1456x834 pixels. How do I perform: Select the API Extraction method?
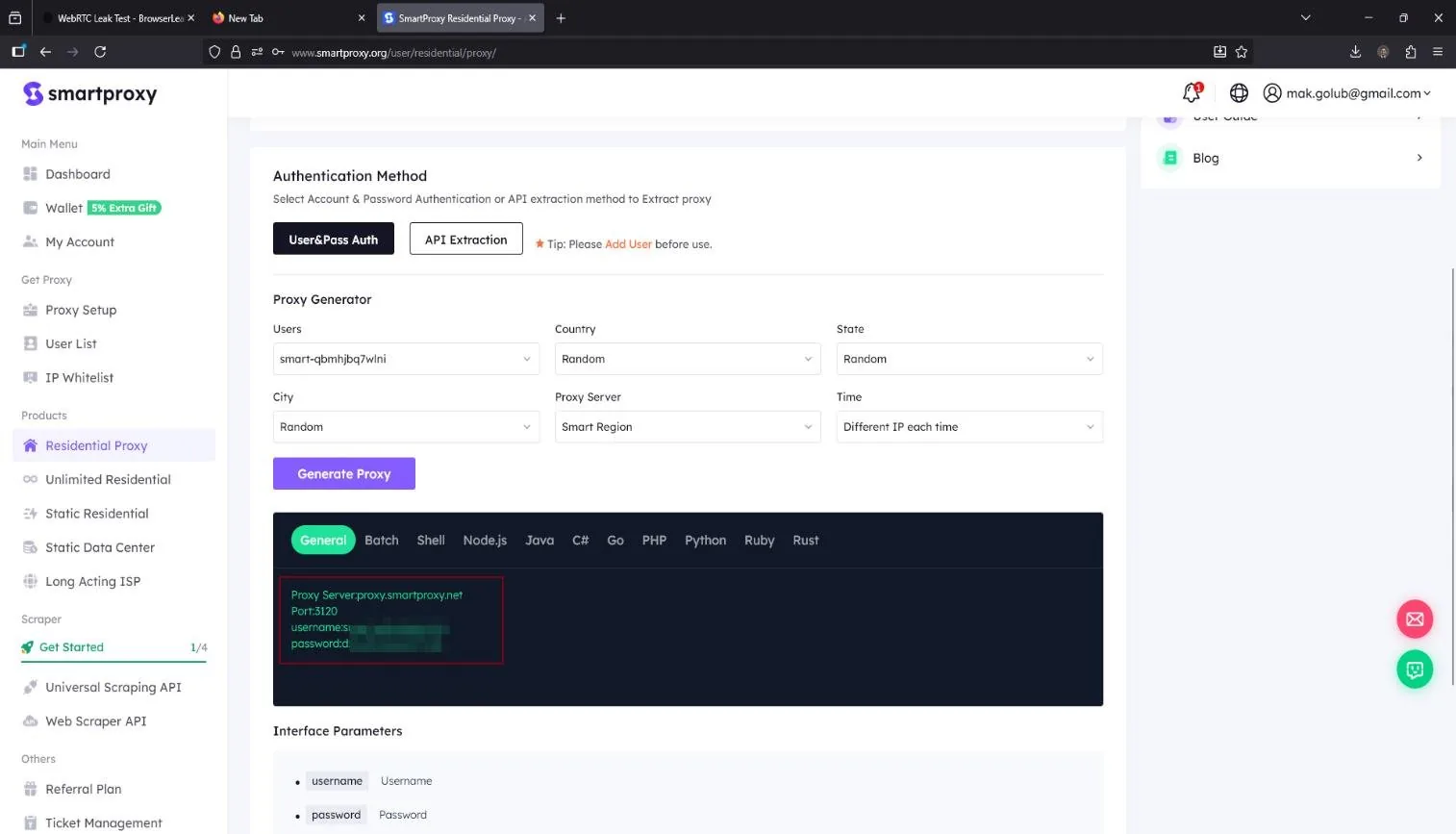click(x=466, y=240)
